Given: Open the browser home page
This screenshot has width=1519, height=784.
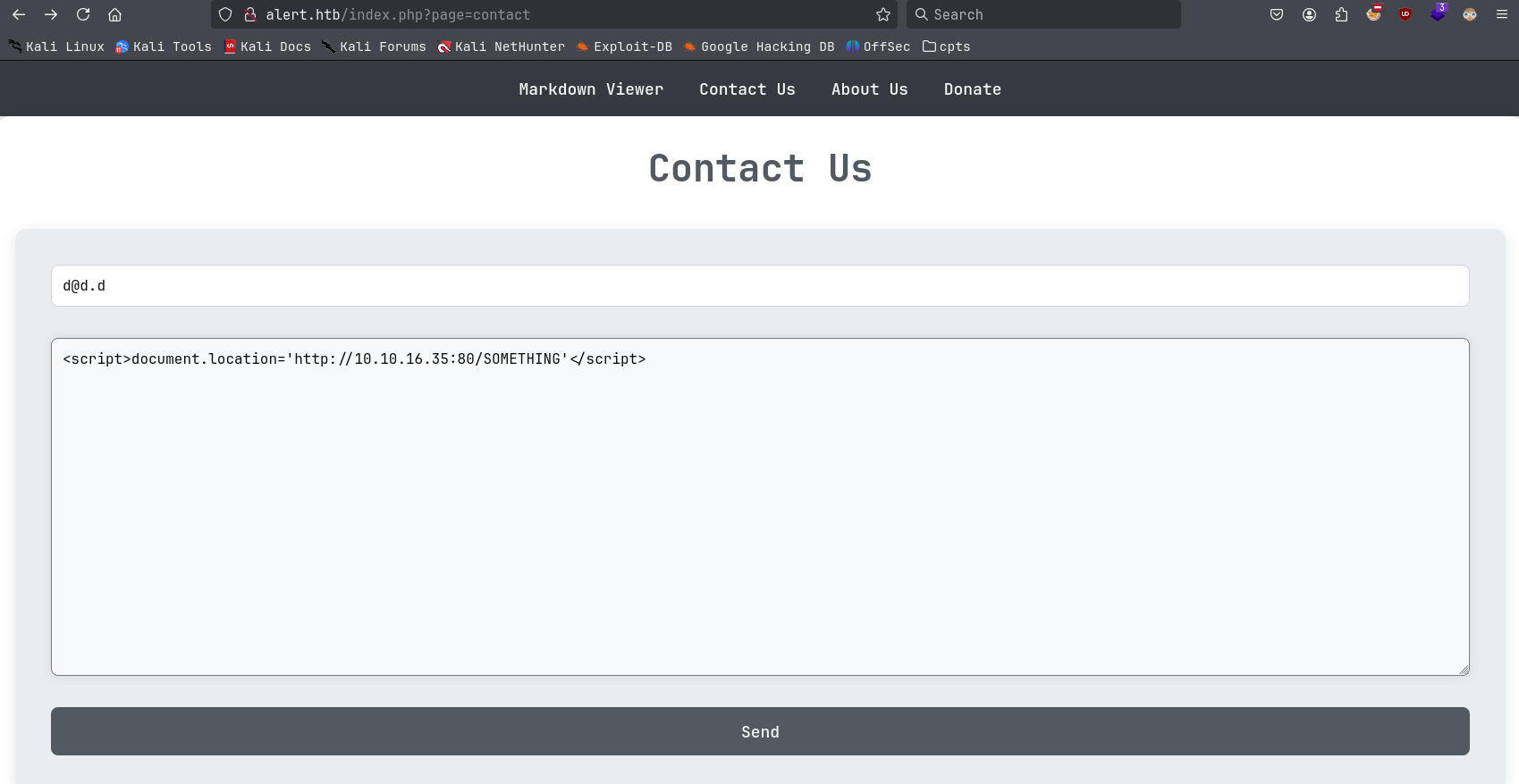Looking at the screenshot, I should point(115,14).
